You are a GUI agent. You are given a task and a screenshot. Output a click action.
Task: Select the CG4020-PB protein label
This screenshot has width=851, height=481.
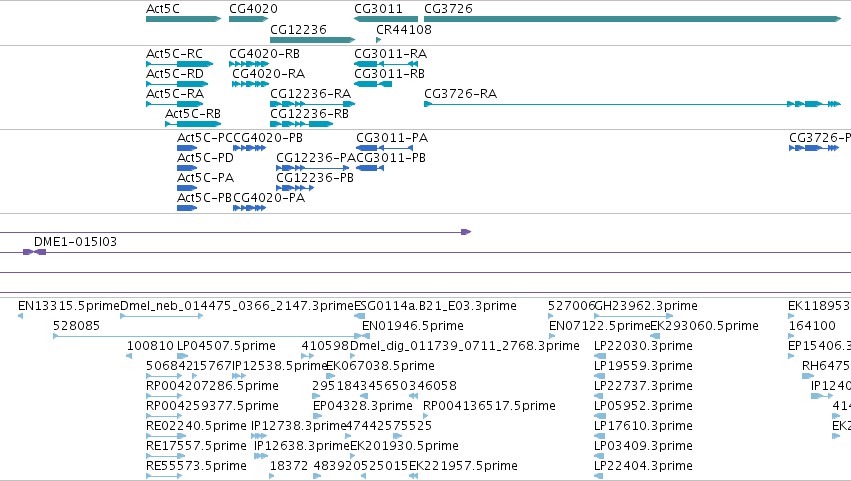pyautogui.click(x=268, y=138)
